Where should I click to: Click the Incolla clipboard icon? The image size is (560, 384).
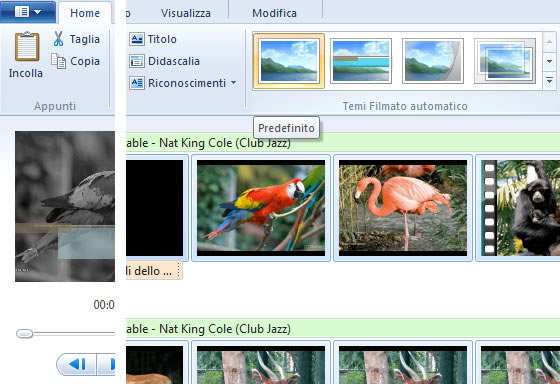tap(27, 46)
